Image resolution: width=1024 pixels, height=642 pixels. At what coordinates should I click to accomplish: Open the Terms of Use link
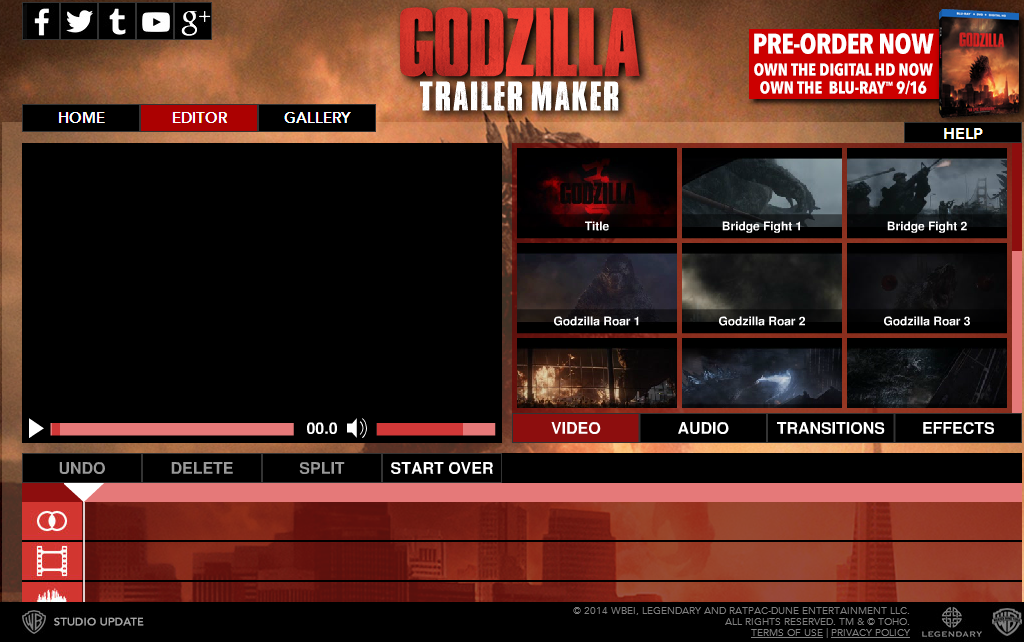pos(786,632)
